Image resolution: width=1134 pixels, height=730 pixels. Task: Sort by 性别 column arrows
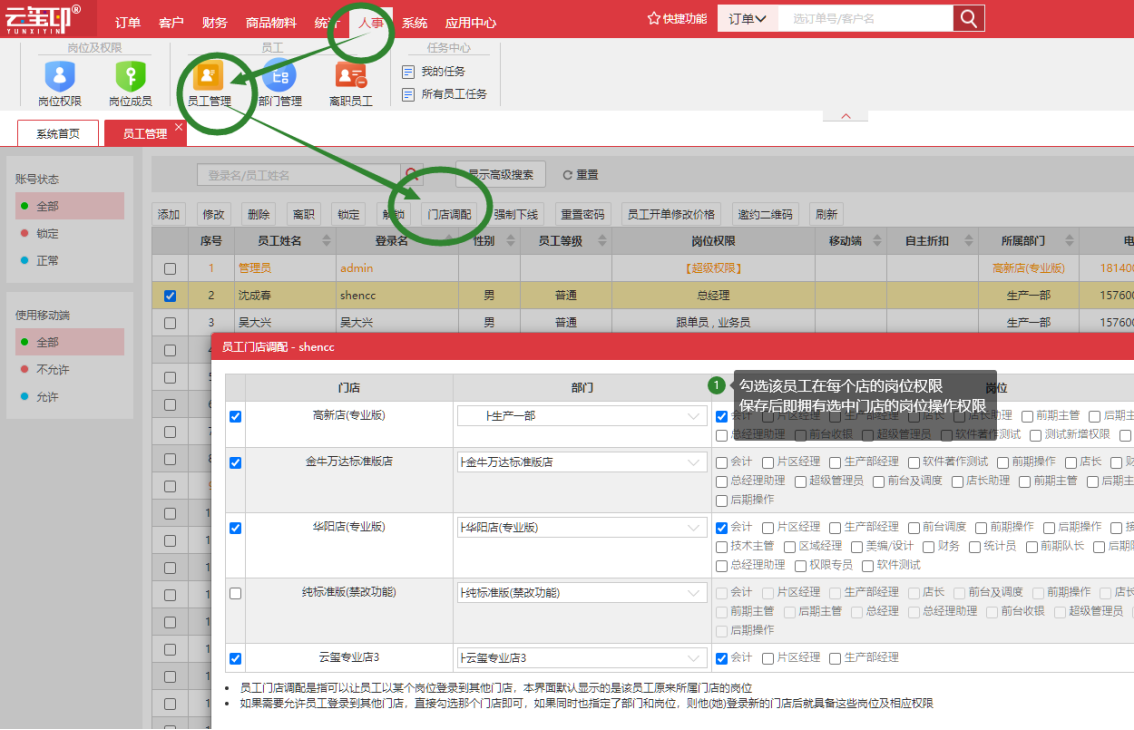(x=511, y=241)
